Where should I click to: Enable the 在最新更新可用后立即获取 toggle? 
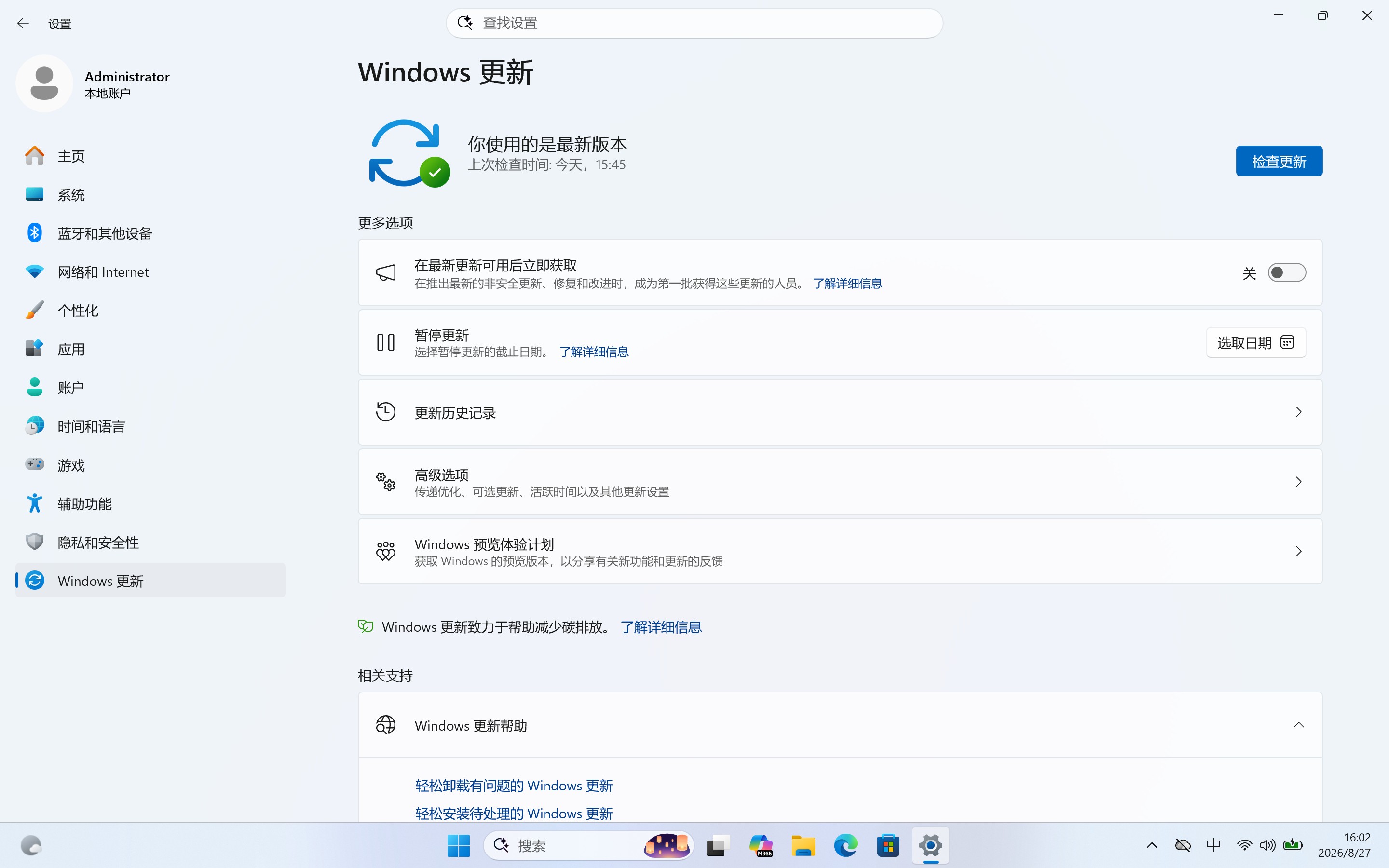coord(1287,272)
